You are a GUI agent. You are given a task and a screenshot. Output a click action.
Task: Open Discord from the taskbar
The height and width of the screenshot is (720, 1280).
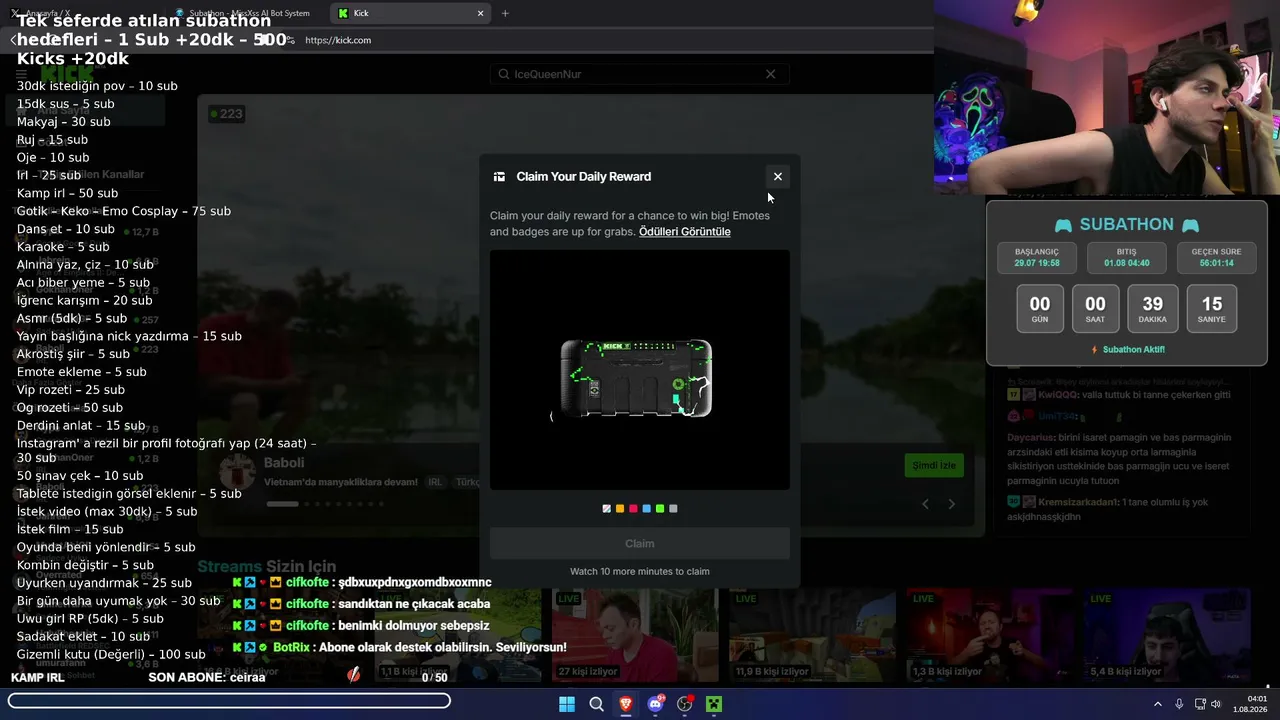(x=655, y=704)
